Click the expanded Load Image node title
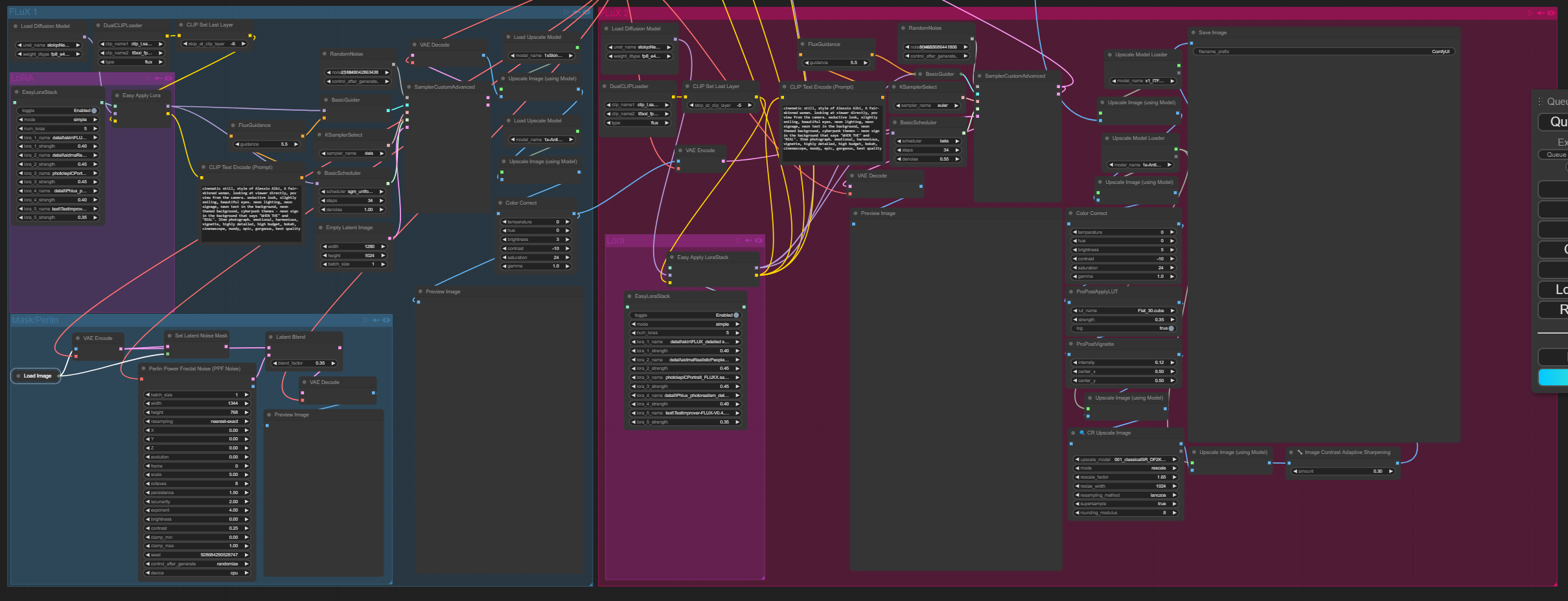 pyautogui.click(x=38, y=376)
